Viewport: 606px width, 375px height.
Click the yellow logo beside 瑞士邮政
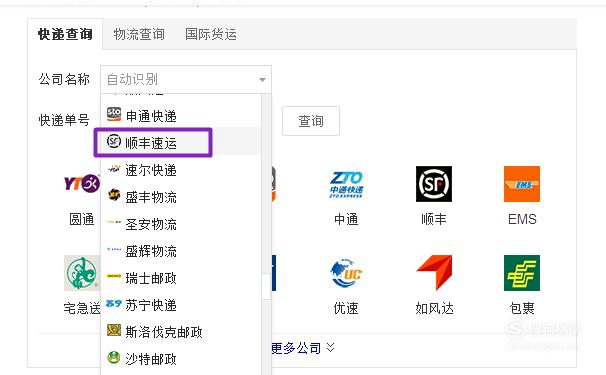[114, 276]
